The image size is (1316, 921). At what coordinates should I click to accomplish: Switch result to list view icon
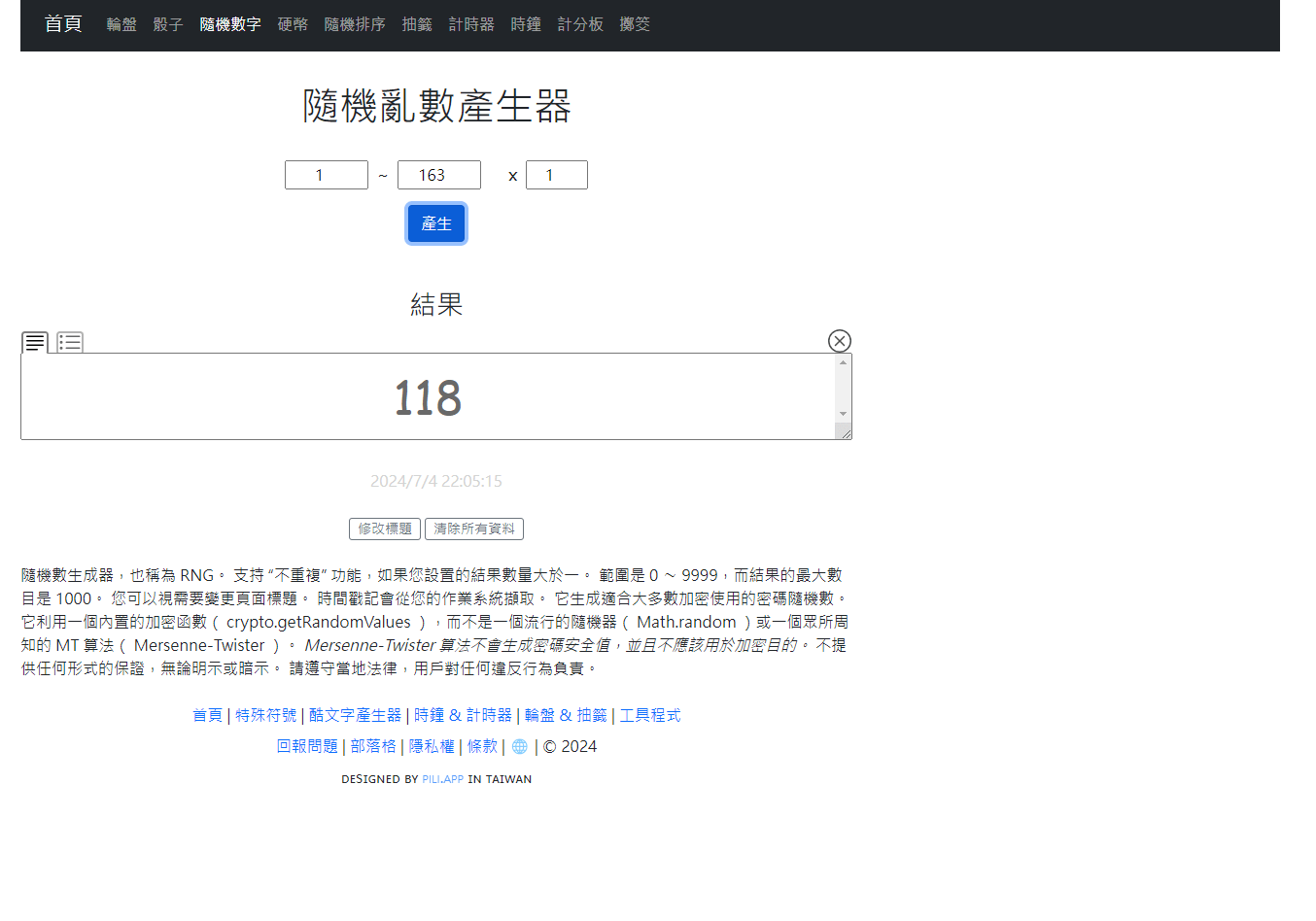[70, 342]
